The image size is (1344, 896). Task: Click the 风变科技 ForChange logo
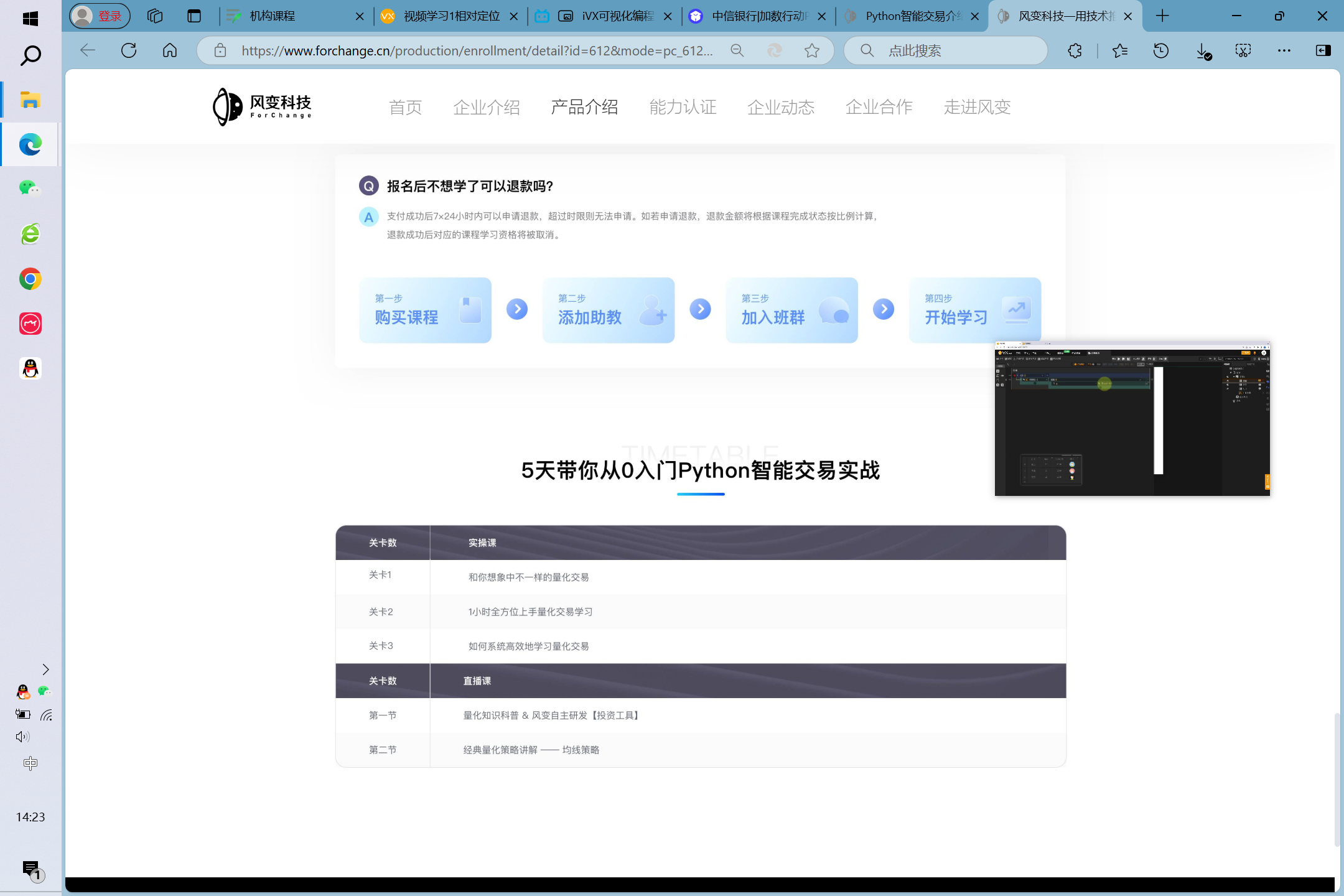[x=262, y=106]
